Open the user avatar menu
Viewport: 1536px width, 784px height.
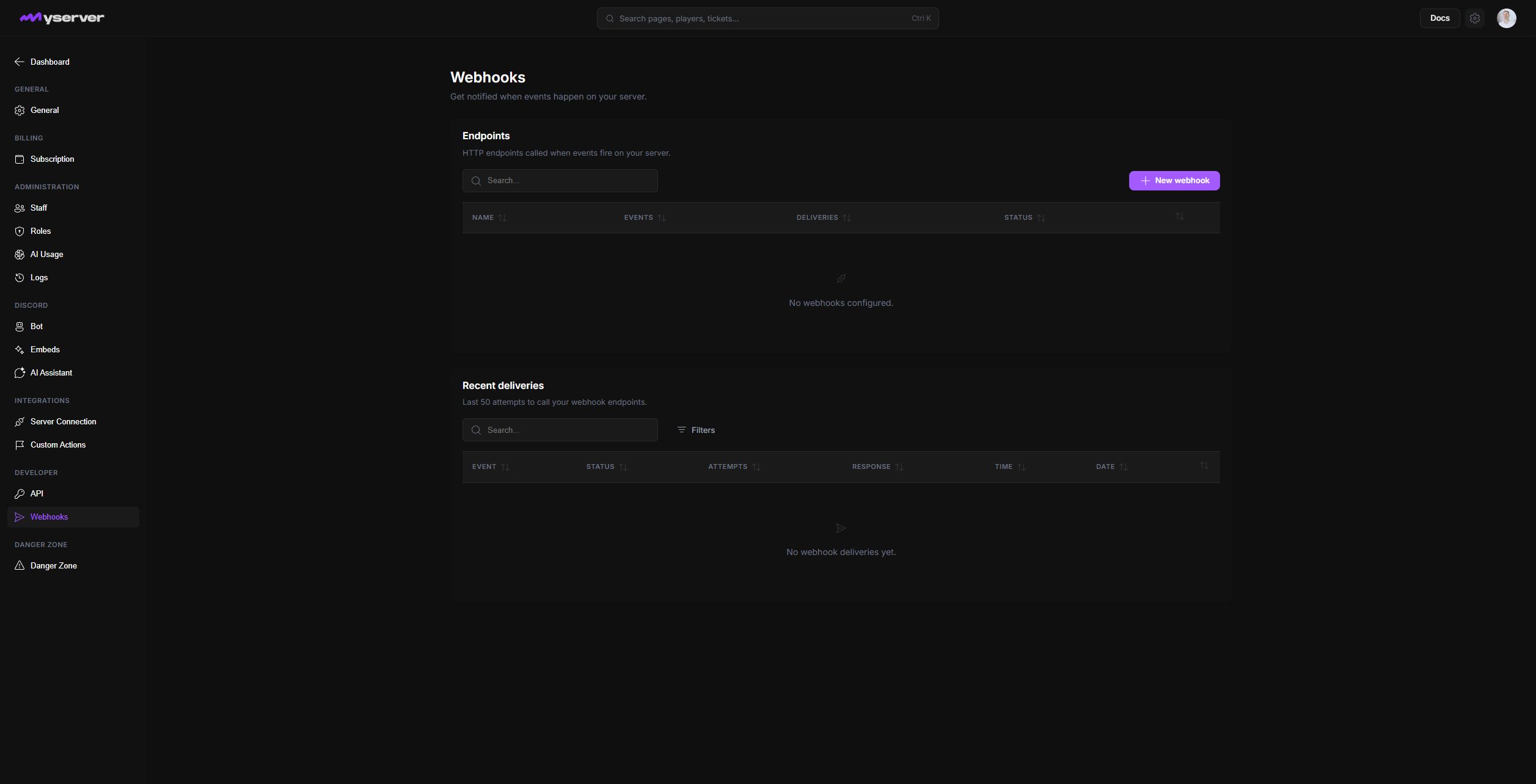(1506, 18)
